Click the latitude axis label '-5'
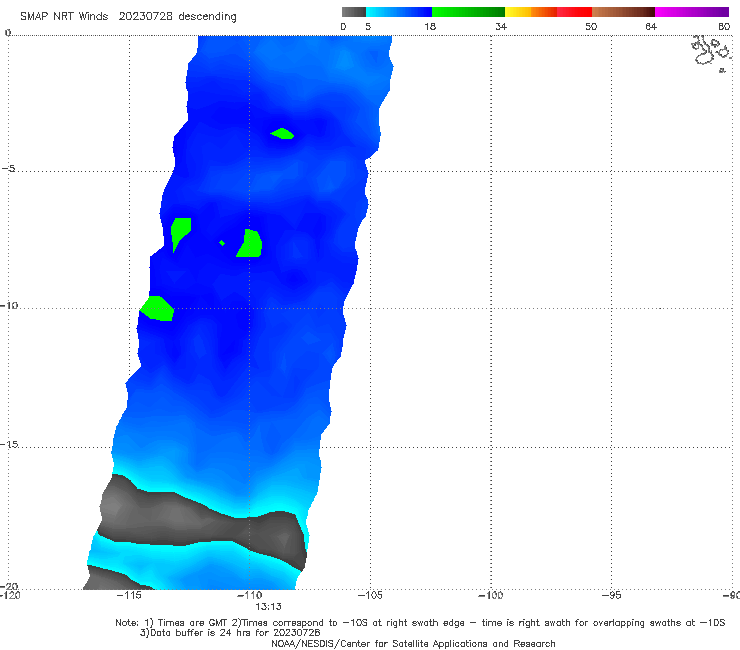740x650 pixels. [9, 169]
